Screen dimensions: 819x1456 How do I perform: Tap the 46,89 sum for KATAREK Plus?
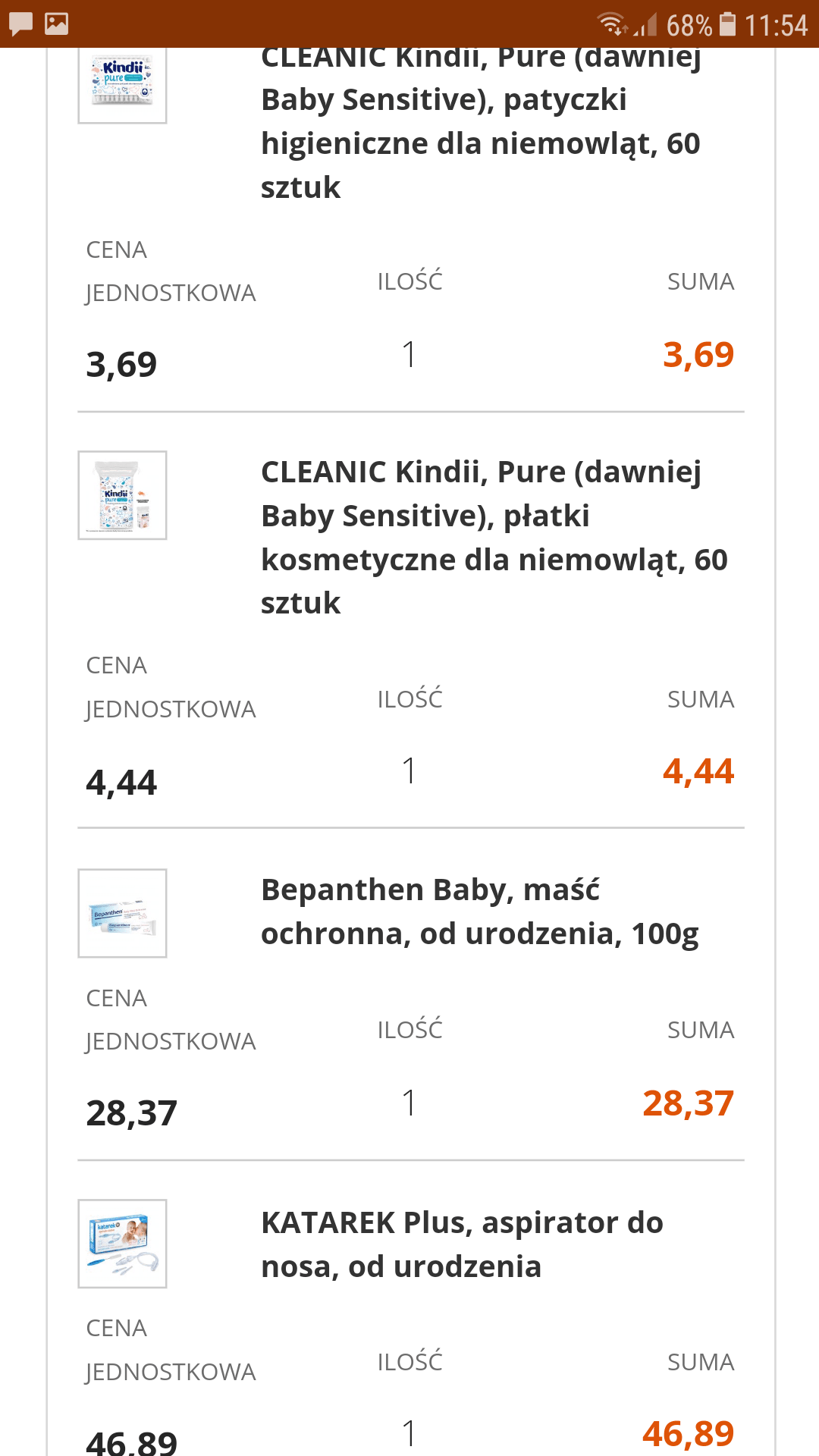688,1434
